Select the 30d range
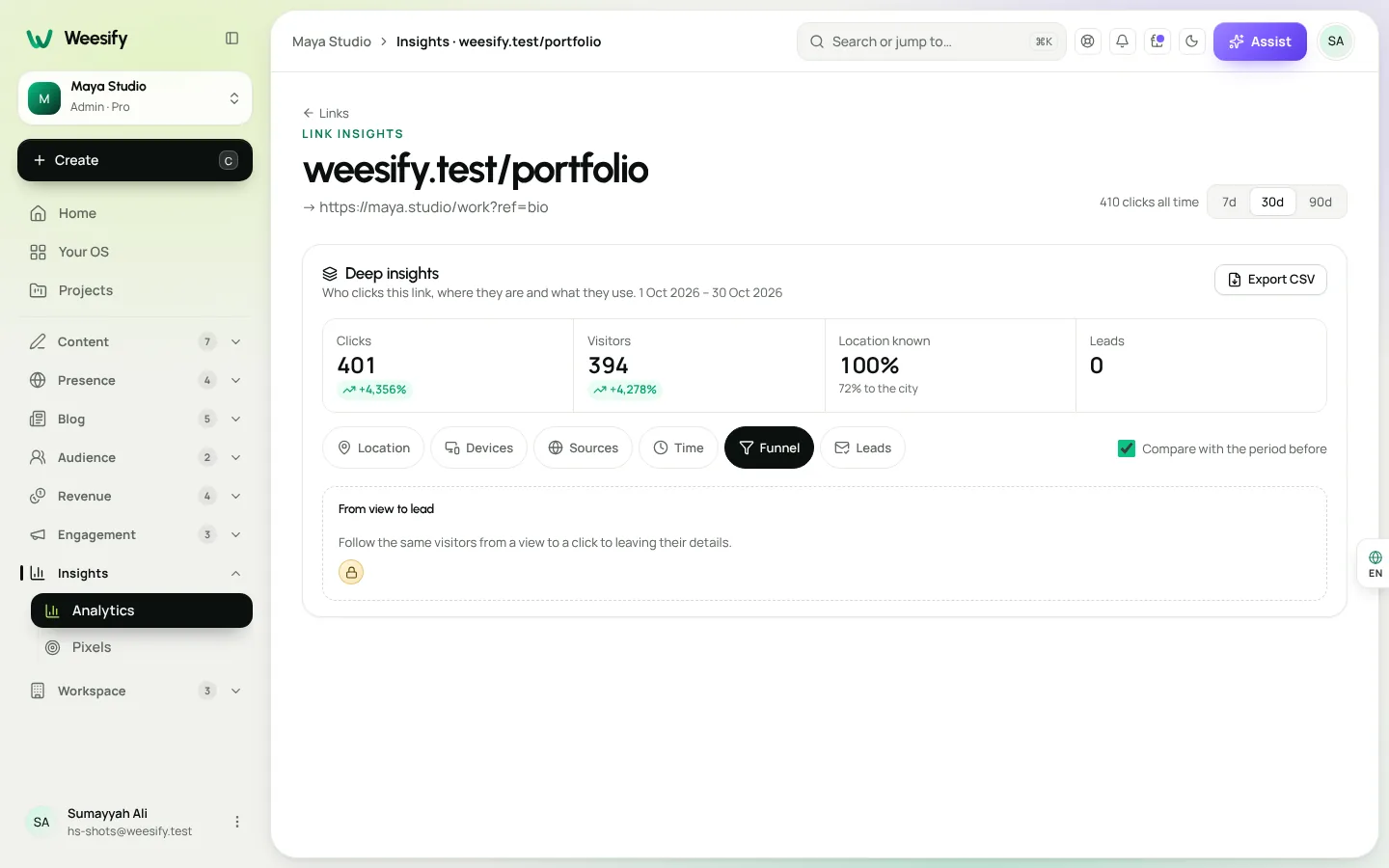This screenshot has width=1389, height=868. click(x=1272, y=203)
